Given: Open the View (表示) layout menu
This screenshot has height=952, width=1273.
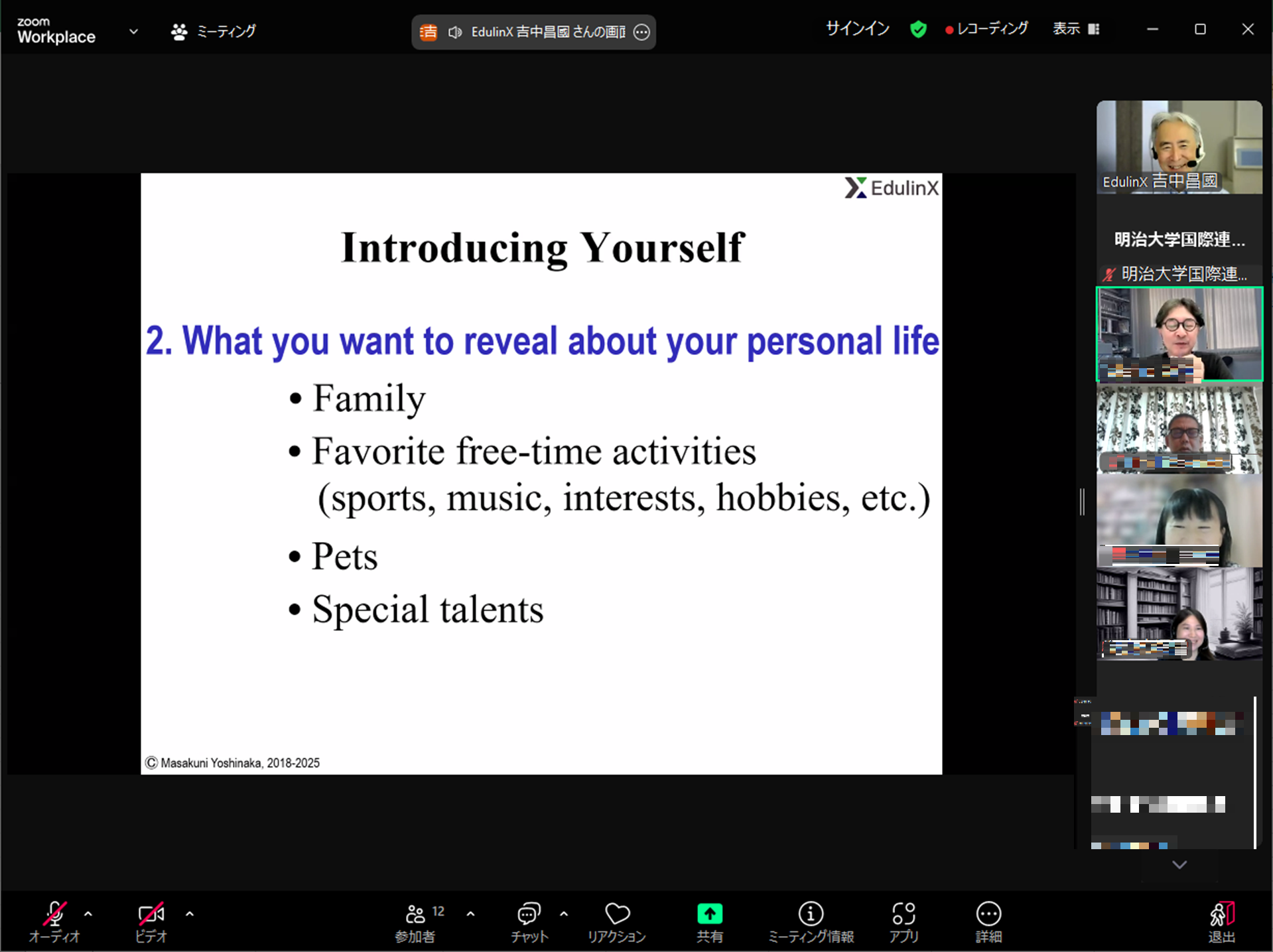Looking at the screenshot, I should pos(1075,29).
